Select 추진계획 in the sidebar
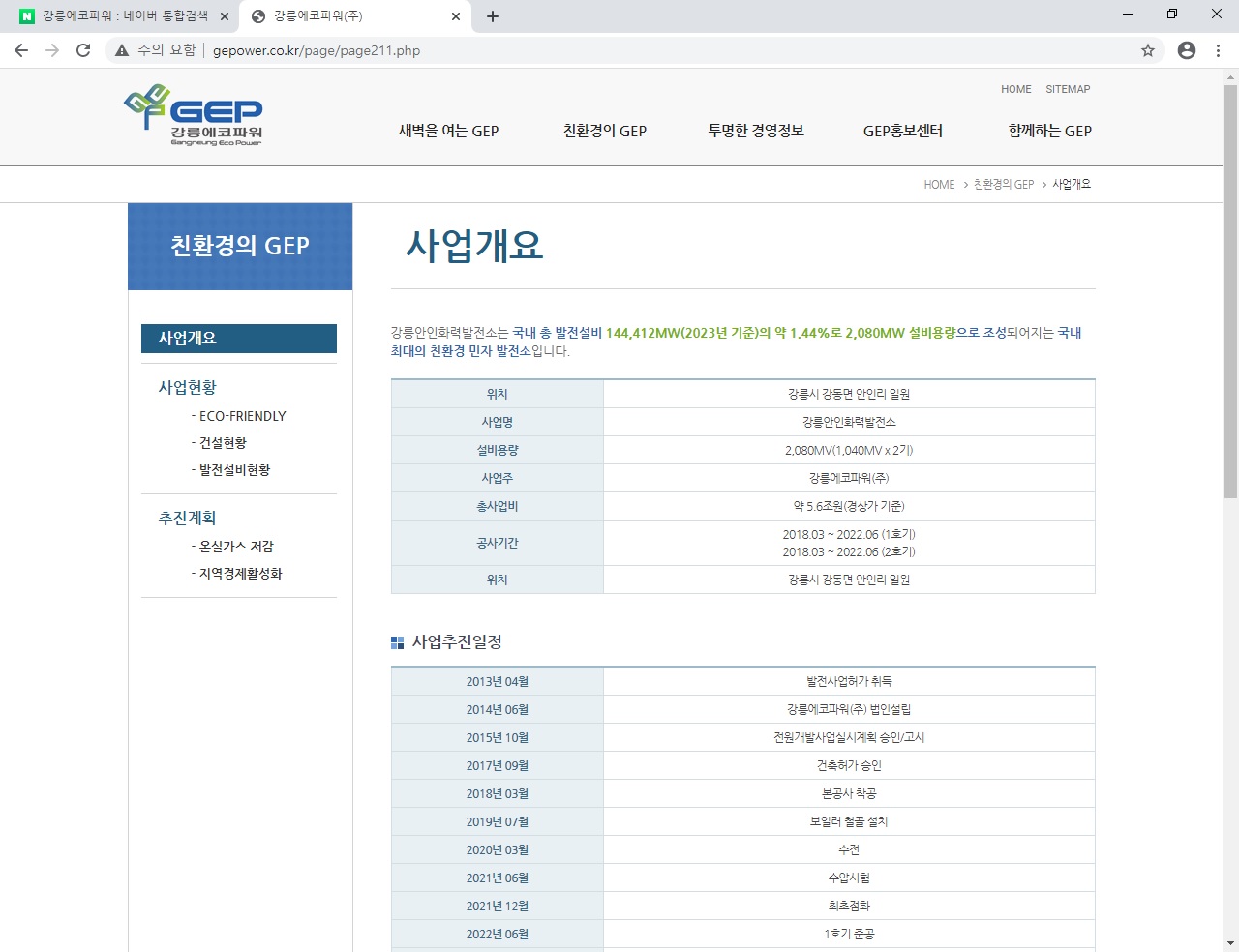The image size is (1239, 952). click(x=188, y=518)
